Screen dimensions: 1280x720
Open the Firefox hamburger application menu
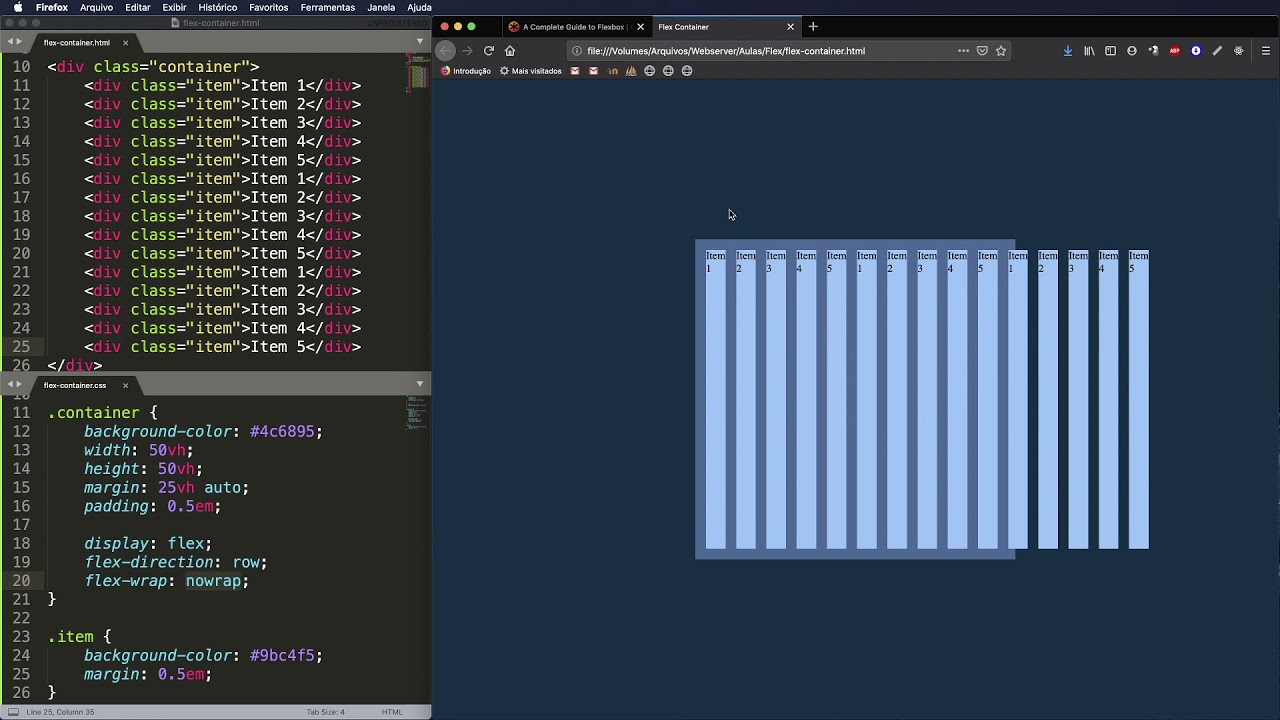(1265, 51)
